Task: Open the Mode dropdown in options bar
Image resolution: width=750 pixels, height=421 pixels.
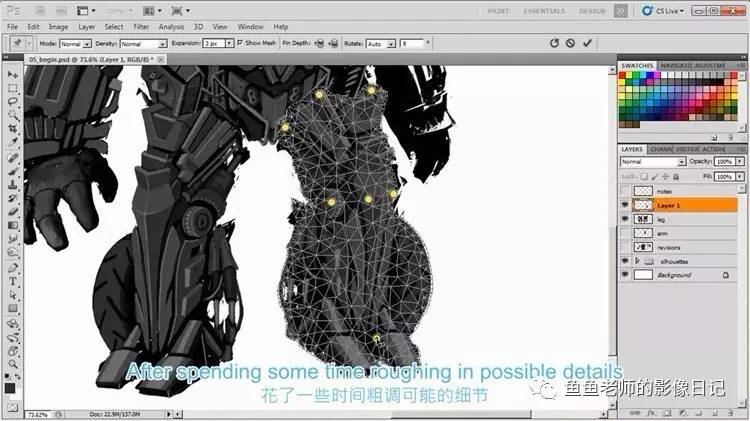Action: coord(76,44)
